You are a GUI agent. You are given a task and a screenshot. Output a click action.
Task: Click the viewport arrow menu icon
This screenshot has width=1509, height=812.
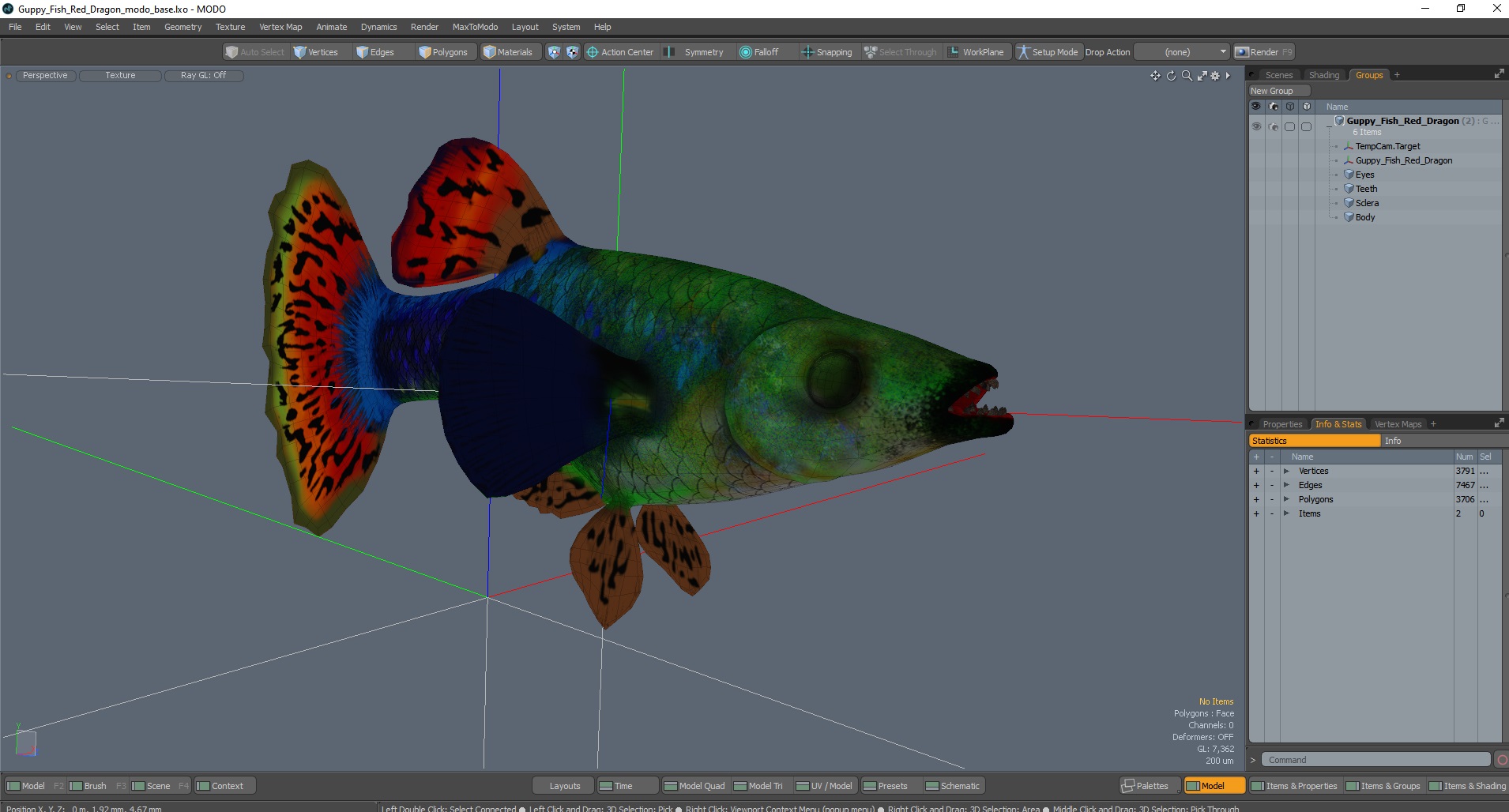tap(1228, 76)
